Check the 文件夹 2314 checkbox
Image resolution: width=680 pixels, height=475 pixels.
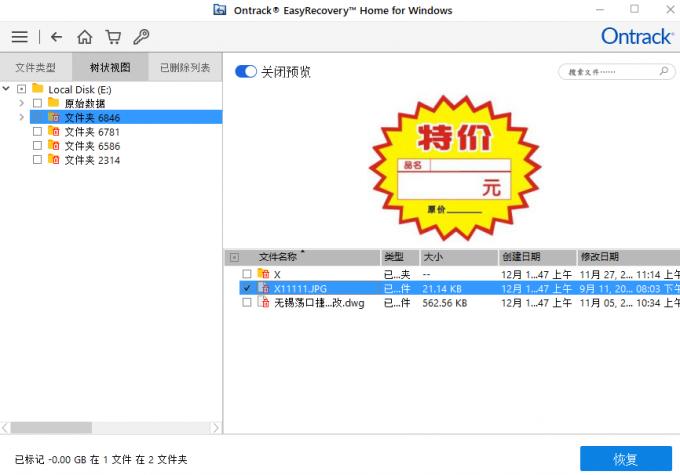(37, 160)
